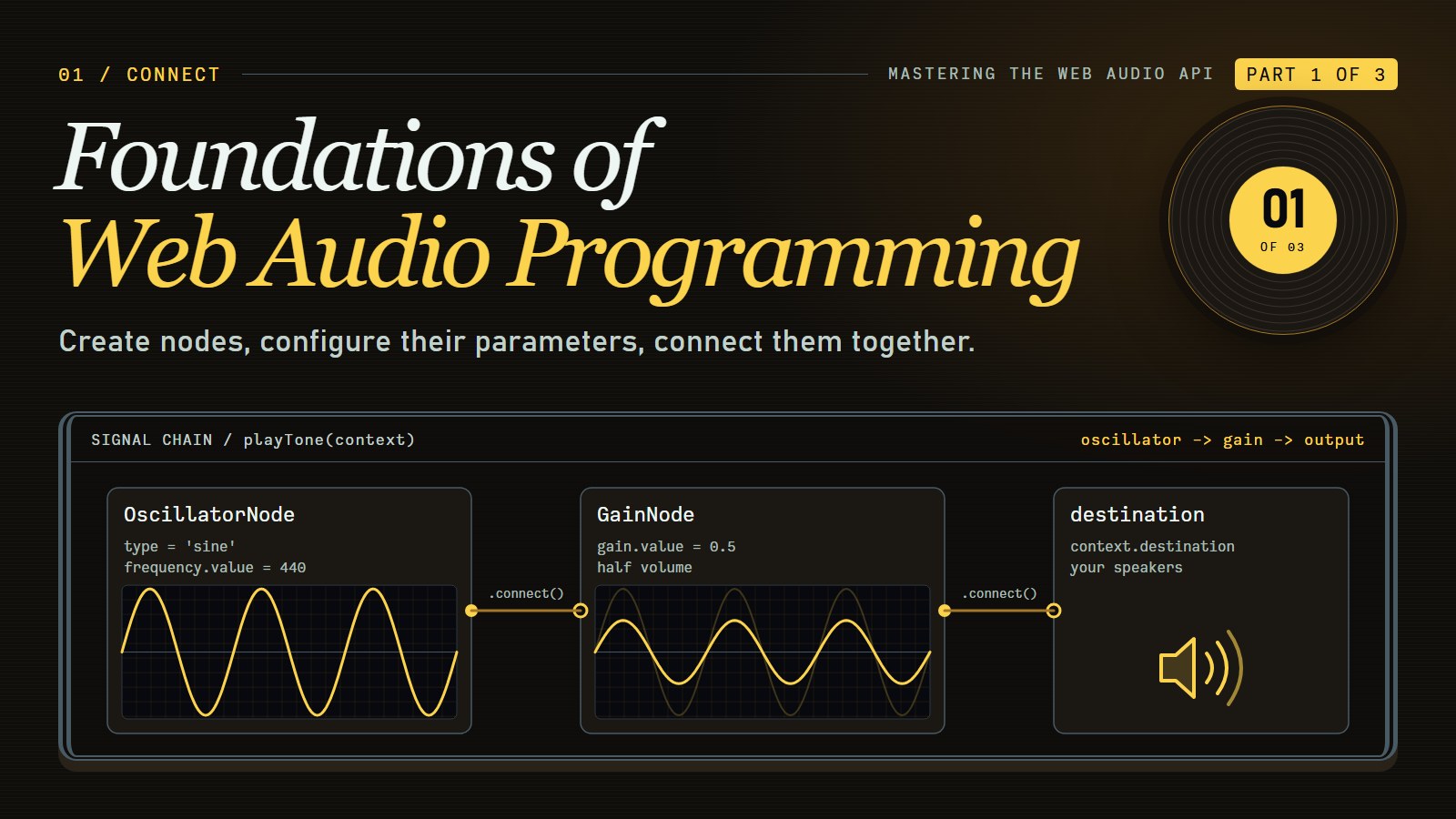1456x819 pixels.
Task: Click the connector circle on destination's input
Action: point(1054,611)
